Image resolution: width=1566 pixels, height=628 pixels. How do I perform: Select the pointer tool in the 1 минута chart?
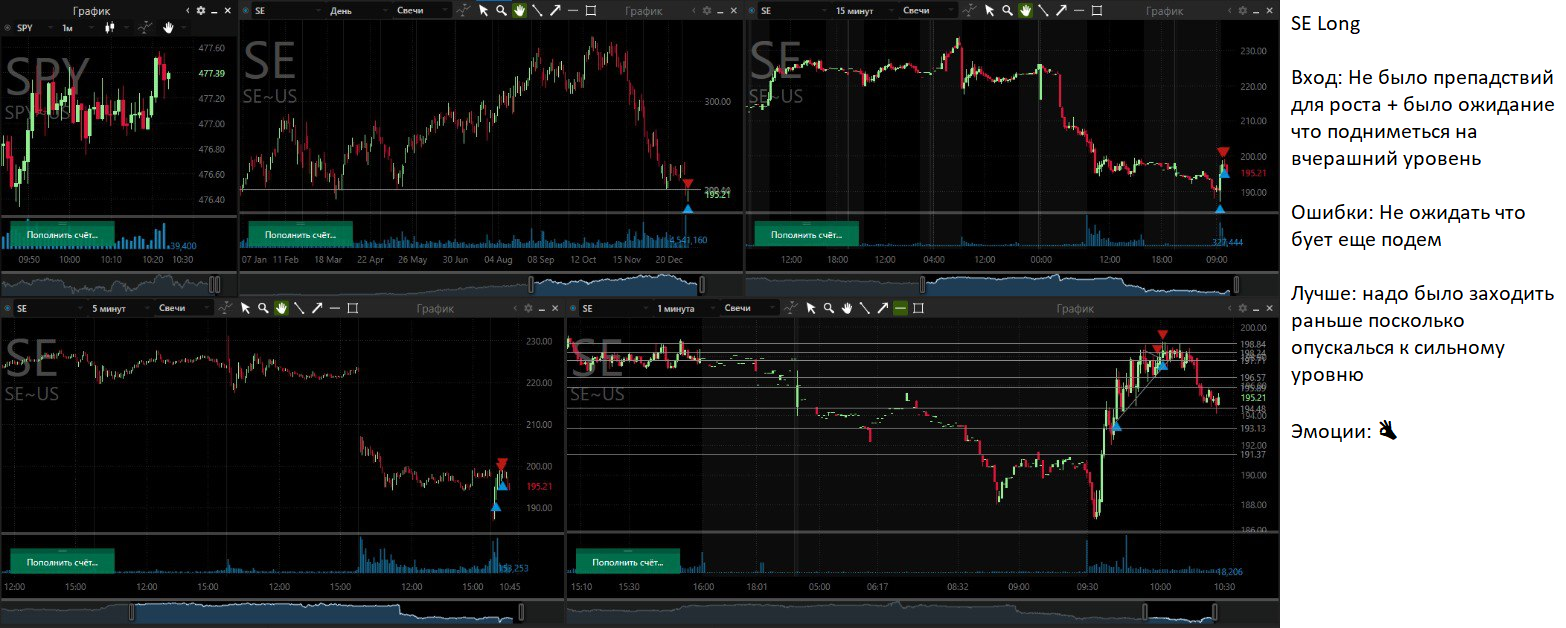(x=811, y=308)
